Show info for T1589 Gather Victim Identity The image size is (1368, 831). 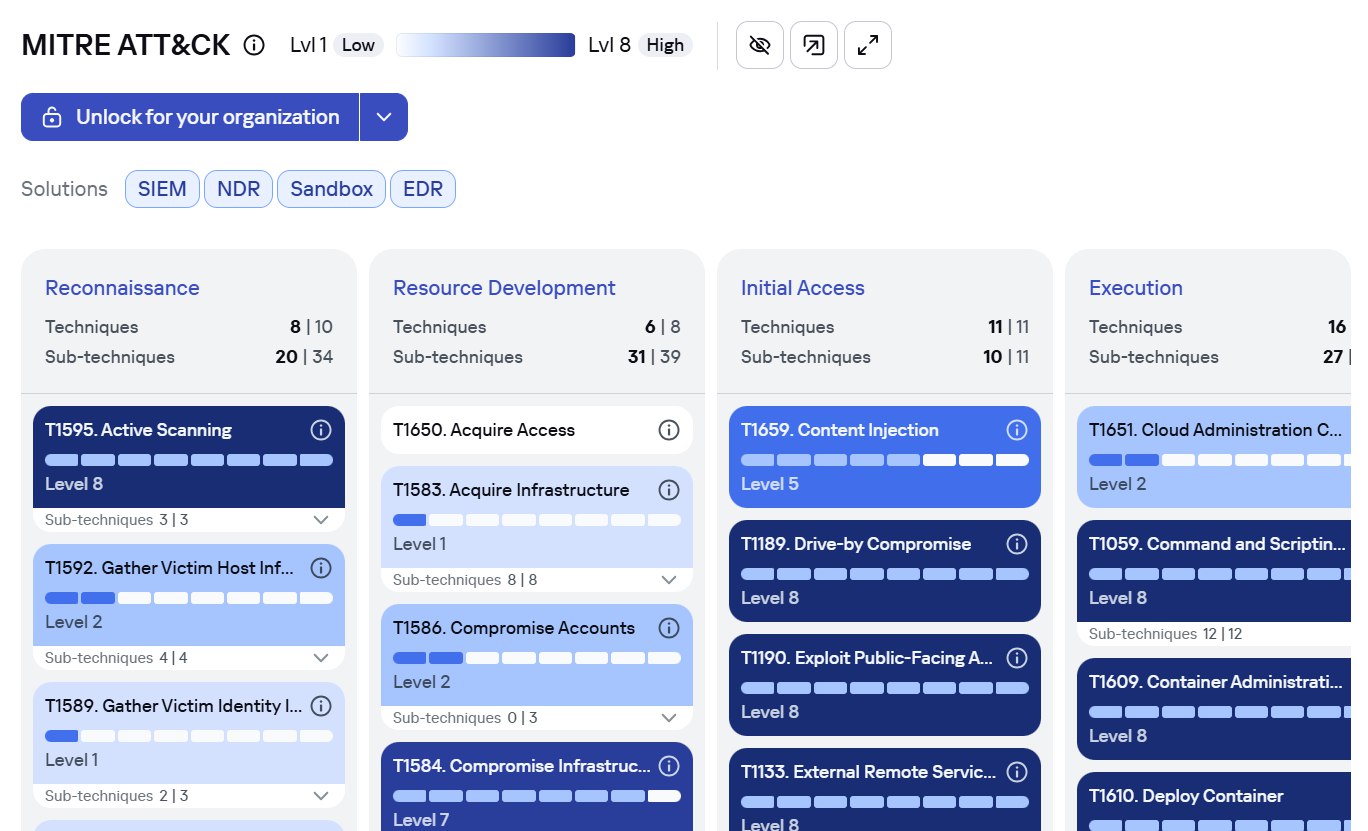[321, 706]
